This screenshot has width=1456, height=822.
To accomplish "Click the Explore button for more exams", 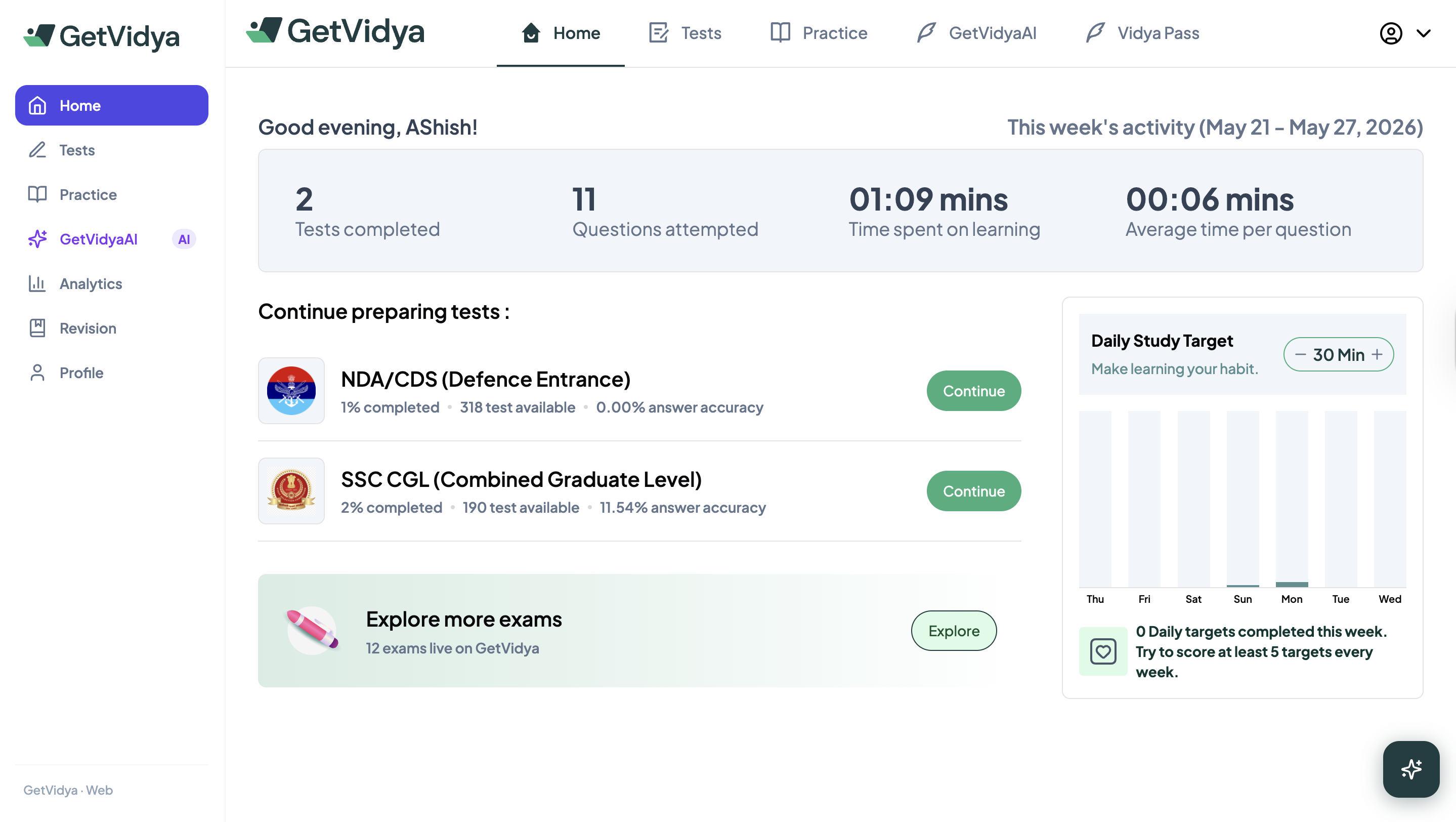I will [x=954, y=630].
